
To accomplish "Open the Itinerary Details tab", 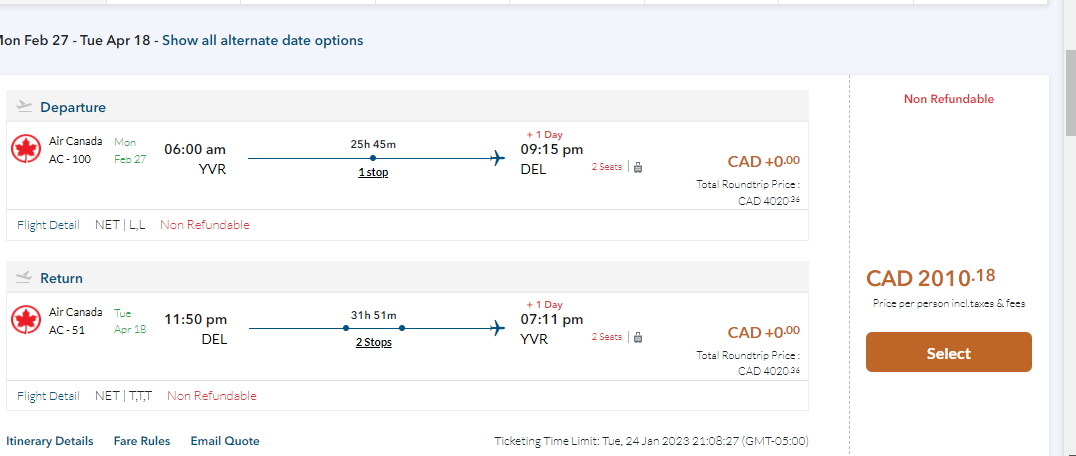I will point(50,441).
